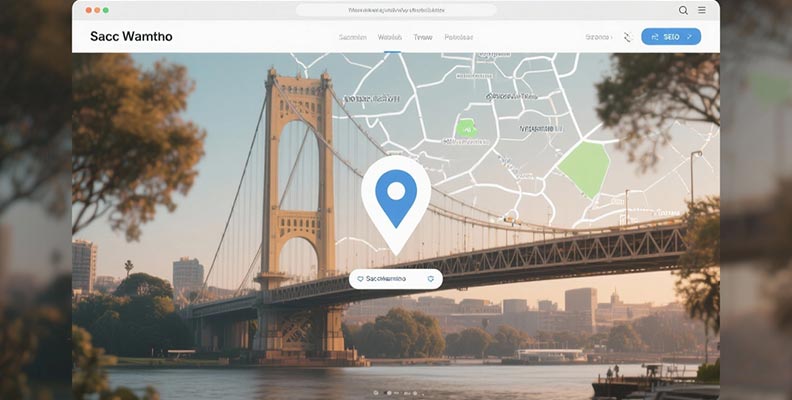This screenshot has width=792, height=400.
Task: Close the window with the red button
Action: (x=88, y=10)
